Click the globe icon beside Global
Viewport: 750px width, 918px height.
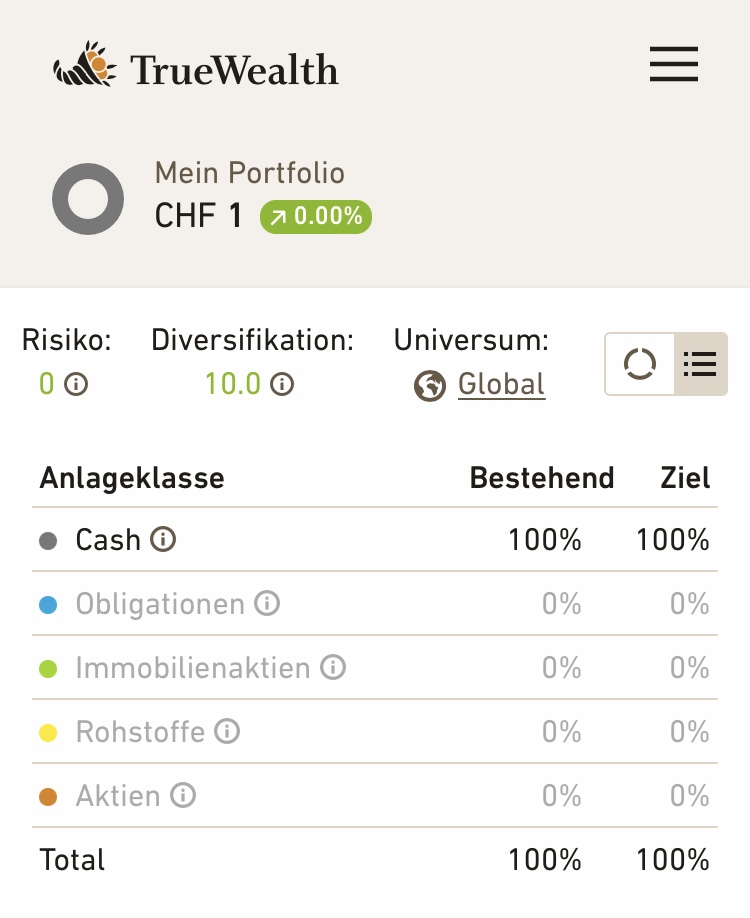click(430, 385)
